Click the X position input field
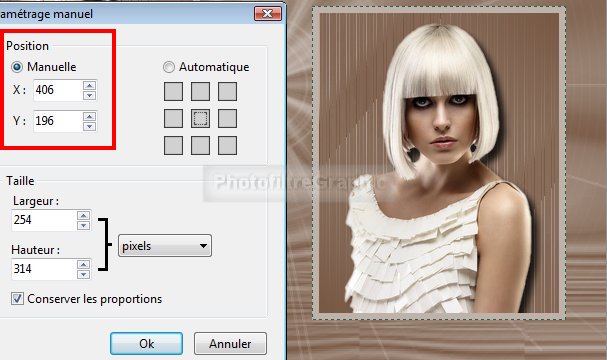Image resolution: width=607 pixels, height=360 pixels. 57,90
